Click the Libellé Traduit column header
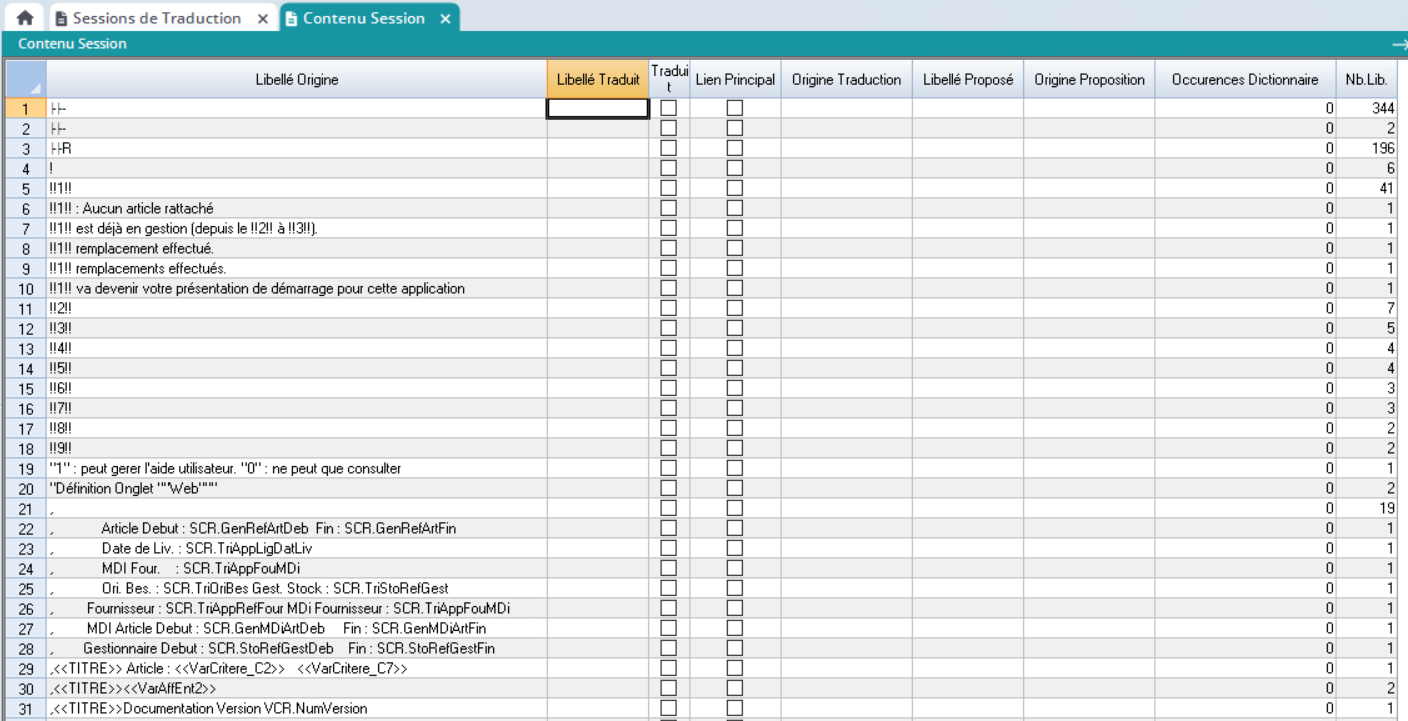The width and height of the screenshot is (1408, 721). [x=597, y=80]
